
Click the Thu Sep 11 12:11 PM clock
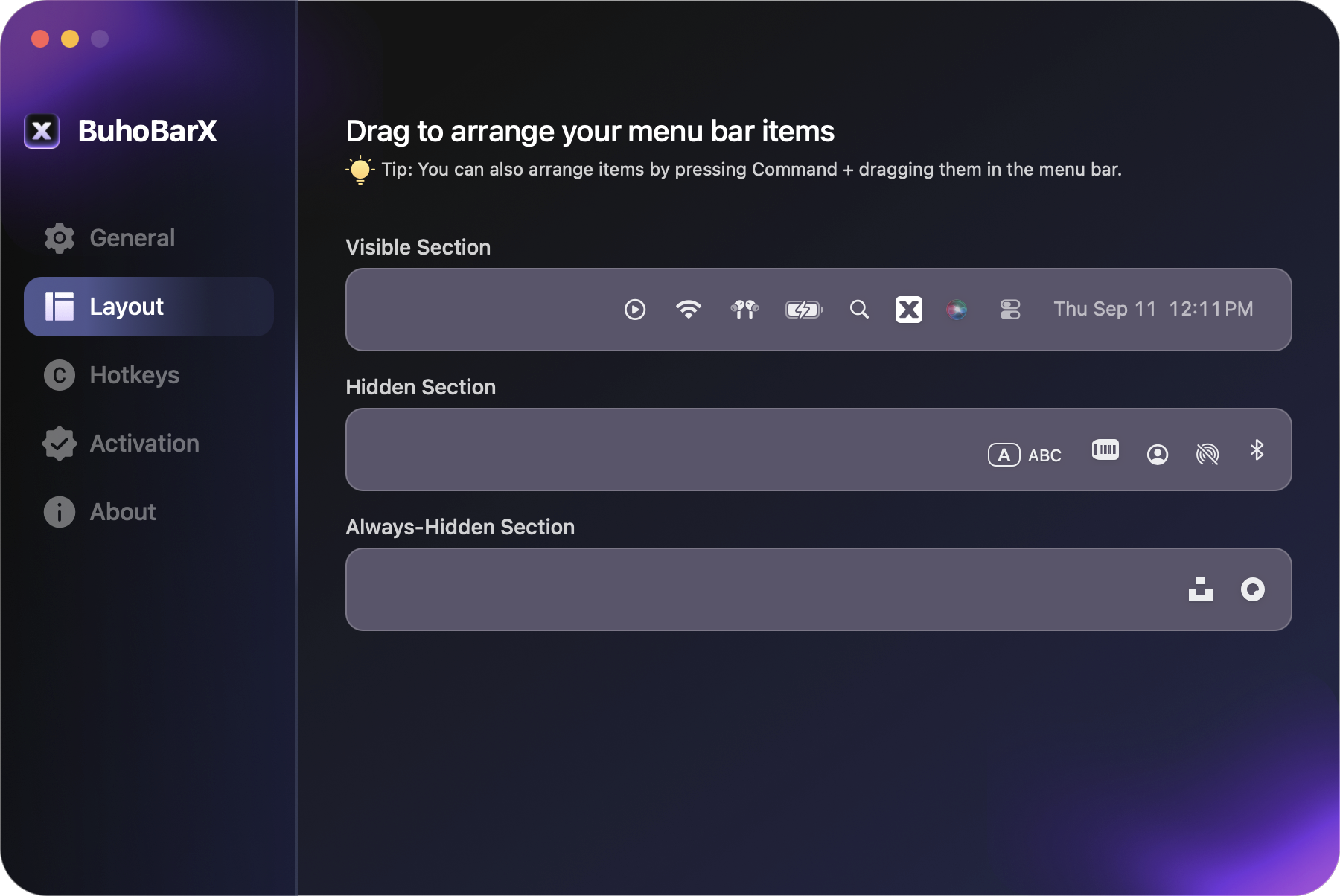(1153, 309)
